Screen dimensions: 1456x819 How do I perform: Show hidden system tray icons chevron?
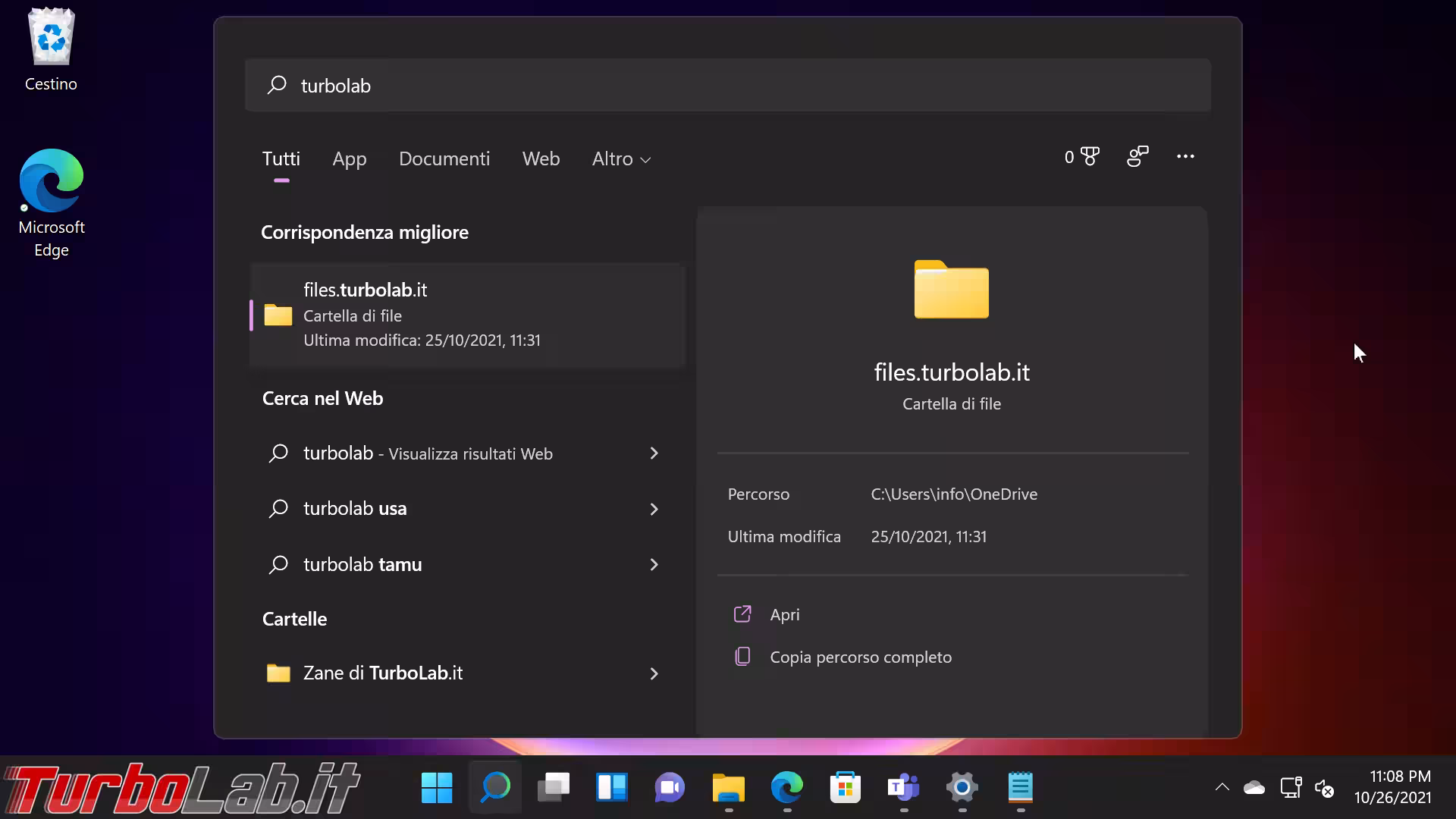pos(1222,788)
